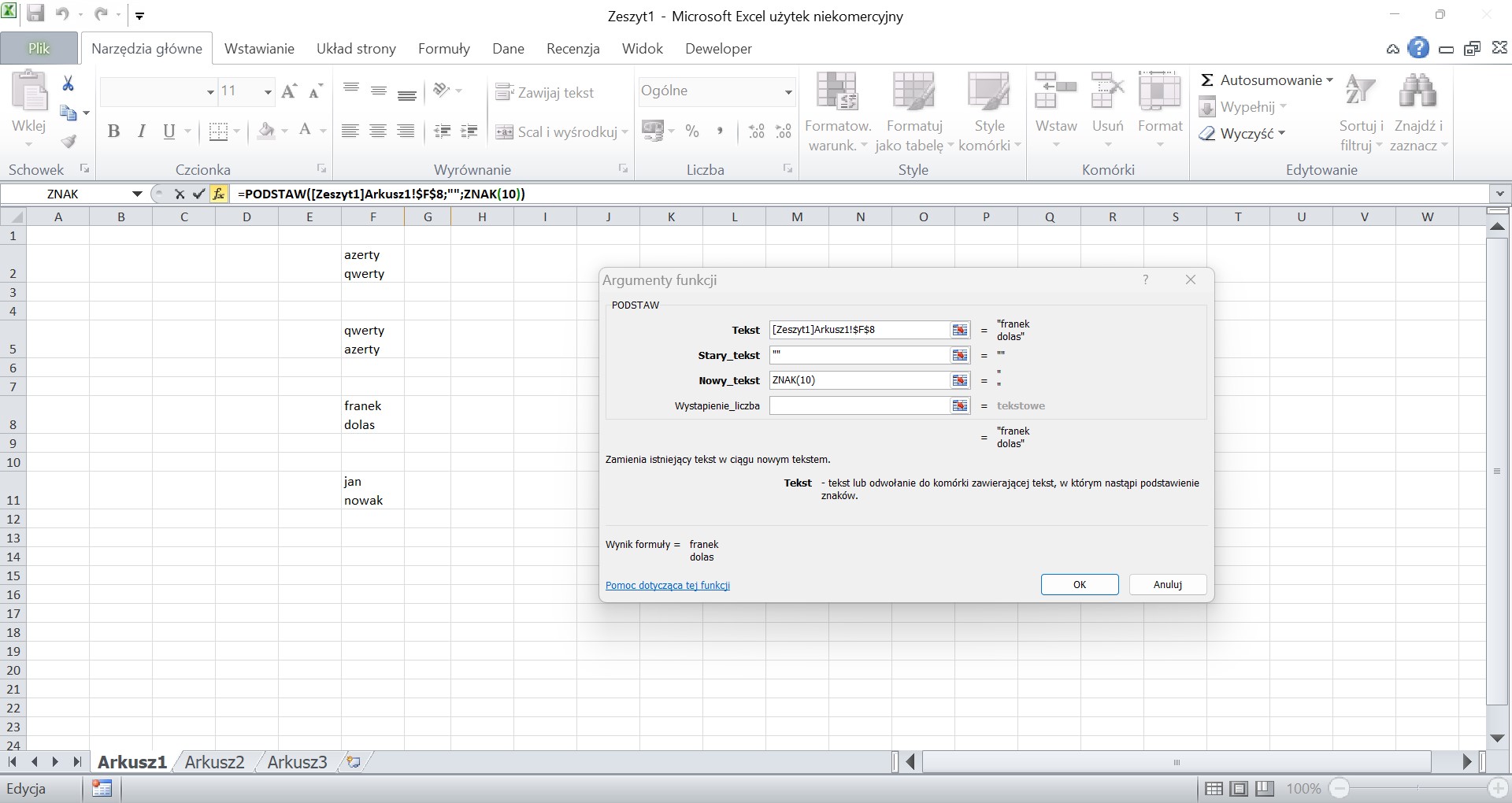
Task: Click the Wyczyść clear button
Action: click(1243, 134)
